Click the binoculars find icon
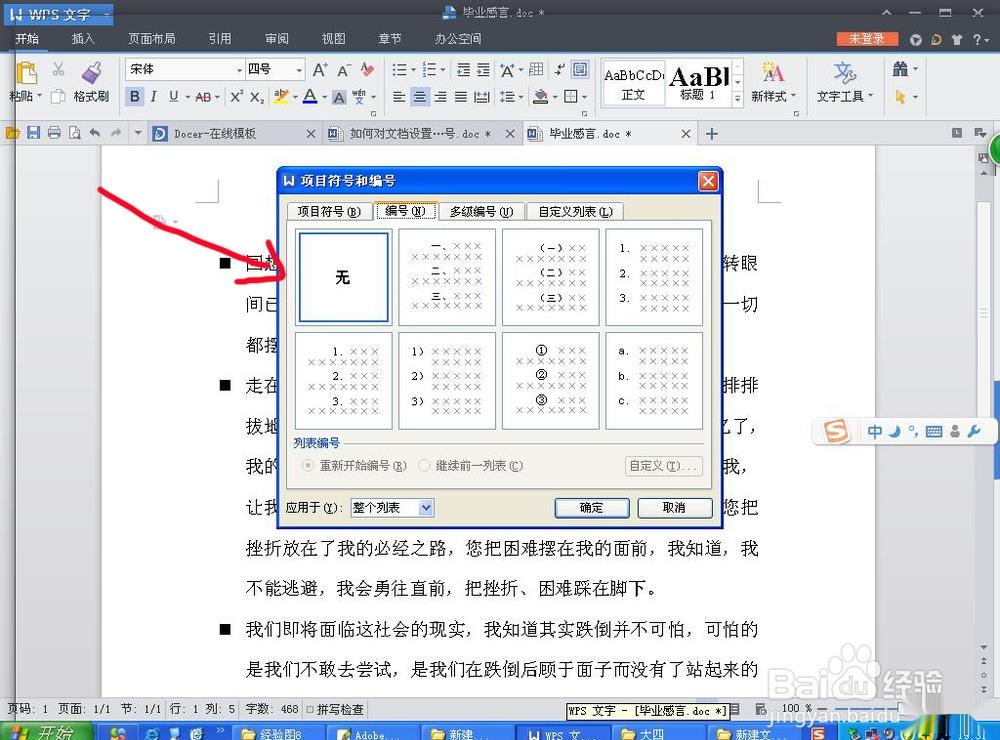 [900, 69]
